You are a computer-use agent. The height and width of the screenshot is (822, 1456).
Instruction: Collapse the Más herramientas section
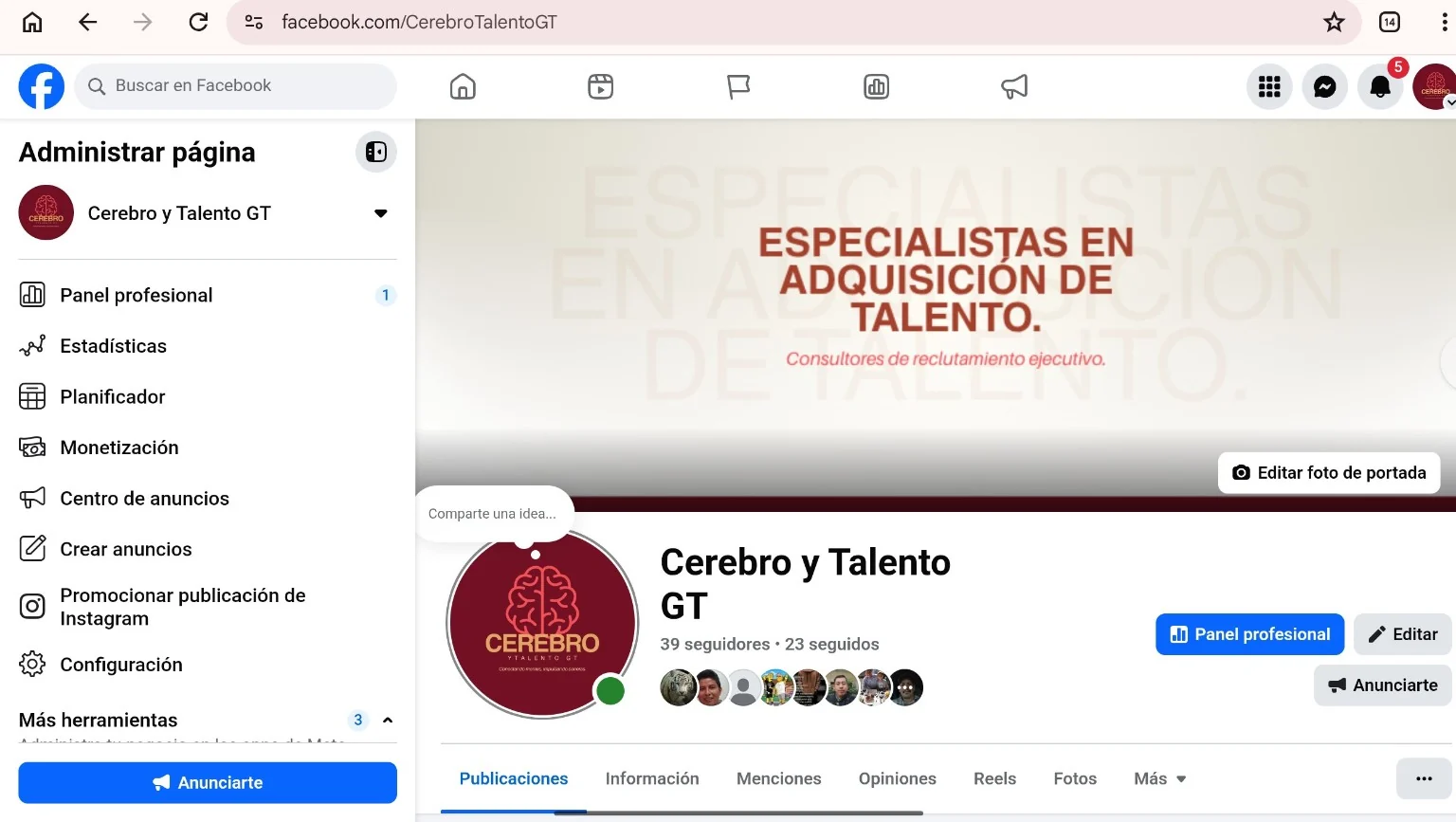(x=388, y=721)
